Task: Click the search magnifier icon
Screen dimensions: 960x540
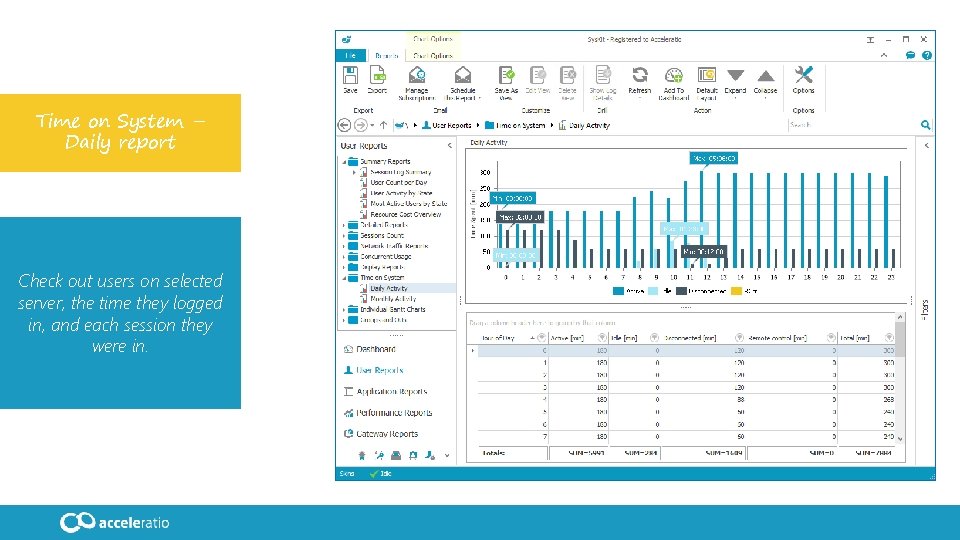Action: (x=925, y=125)
